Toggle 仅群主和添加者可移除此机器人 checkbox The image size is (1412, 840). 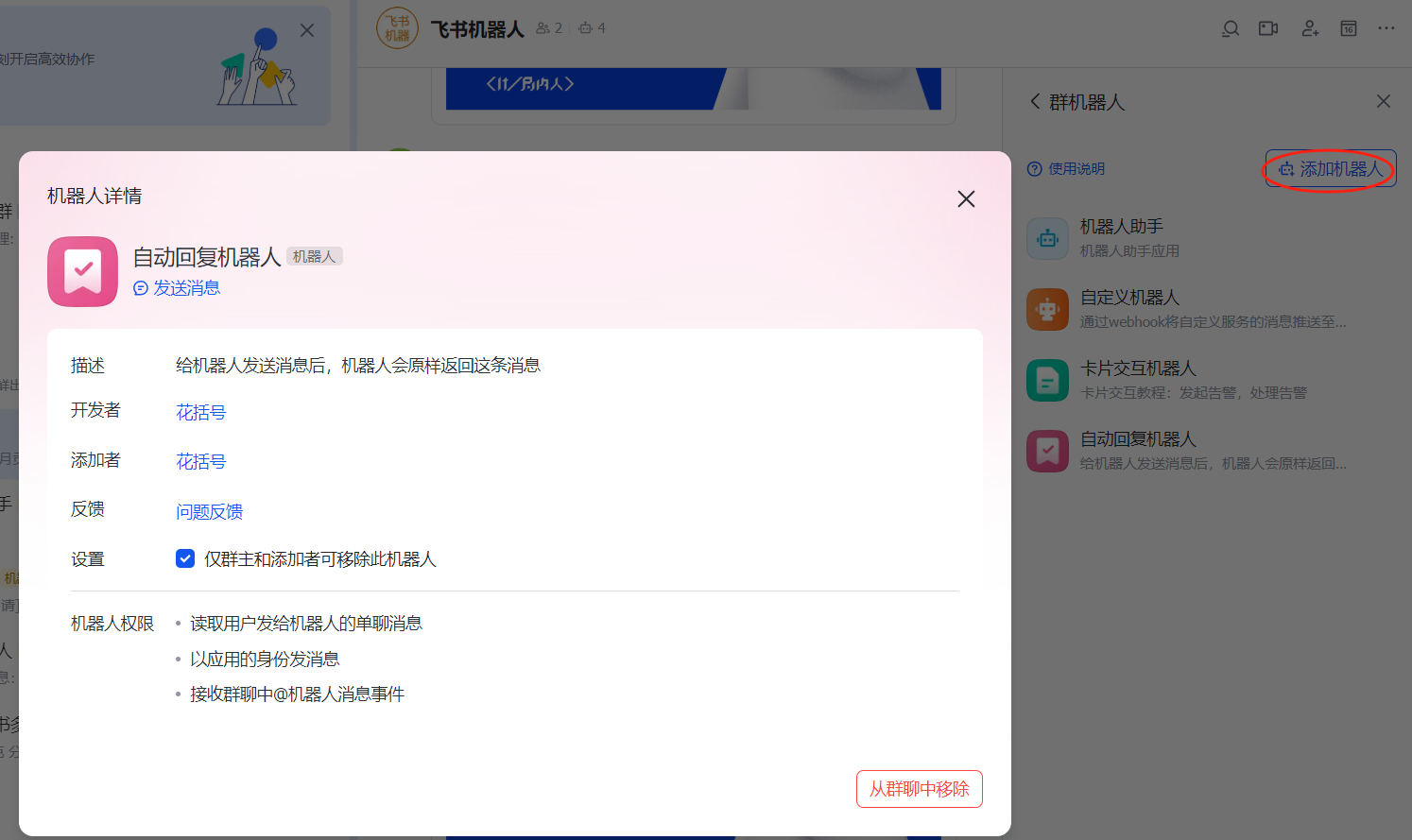(x=185, y=558)
